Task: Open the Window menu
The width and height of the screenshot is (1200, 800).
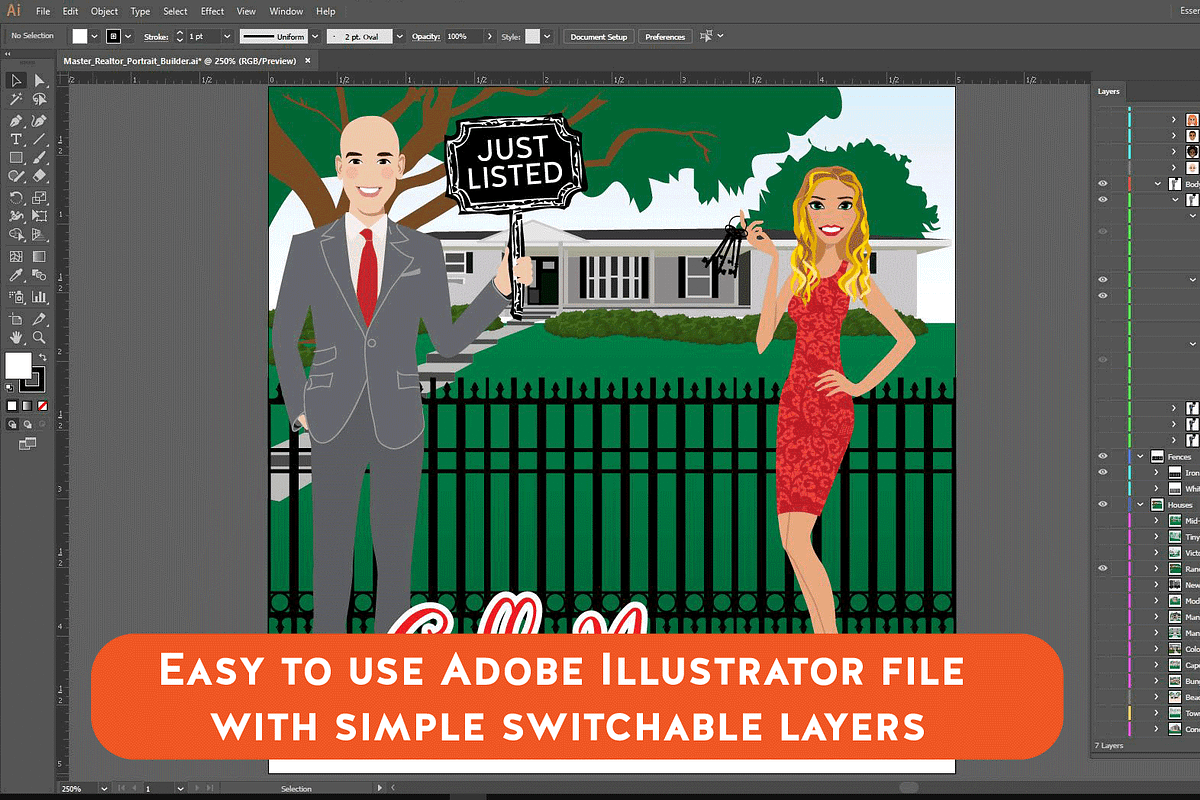Action: (286, 11)
